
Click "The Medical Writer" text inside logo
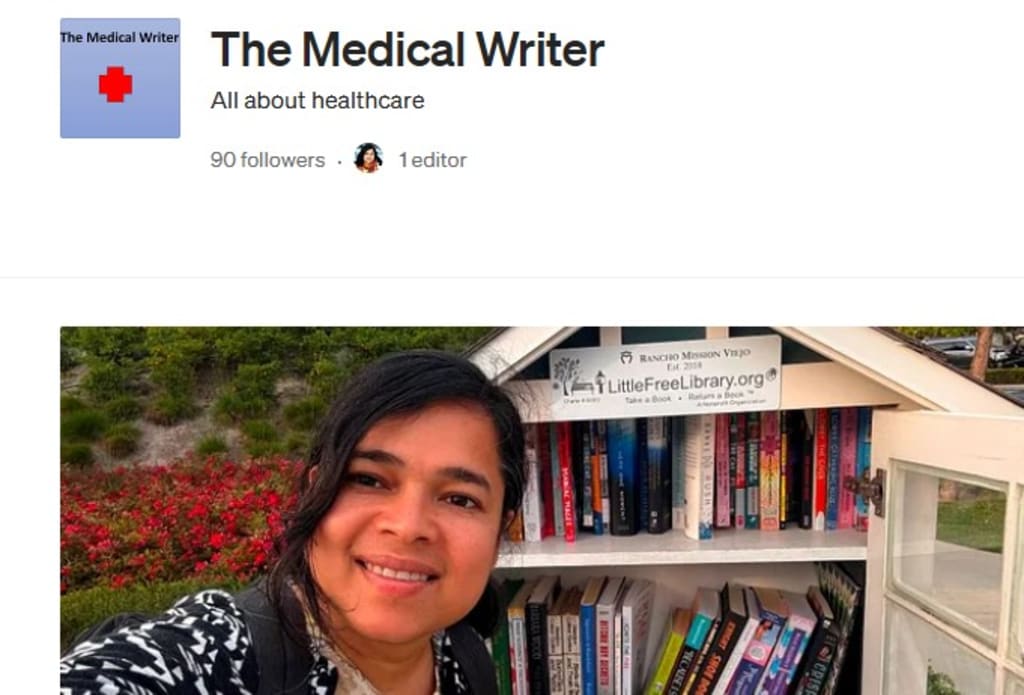[x=120, y=38]
